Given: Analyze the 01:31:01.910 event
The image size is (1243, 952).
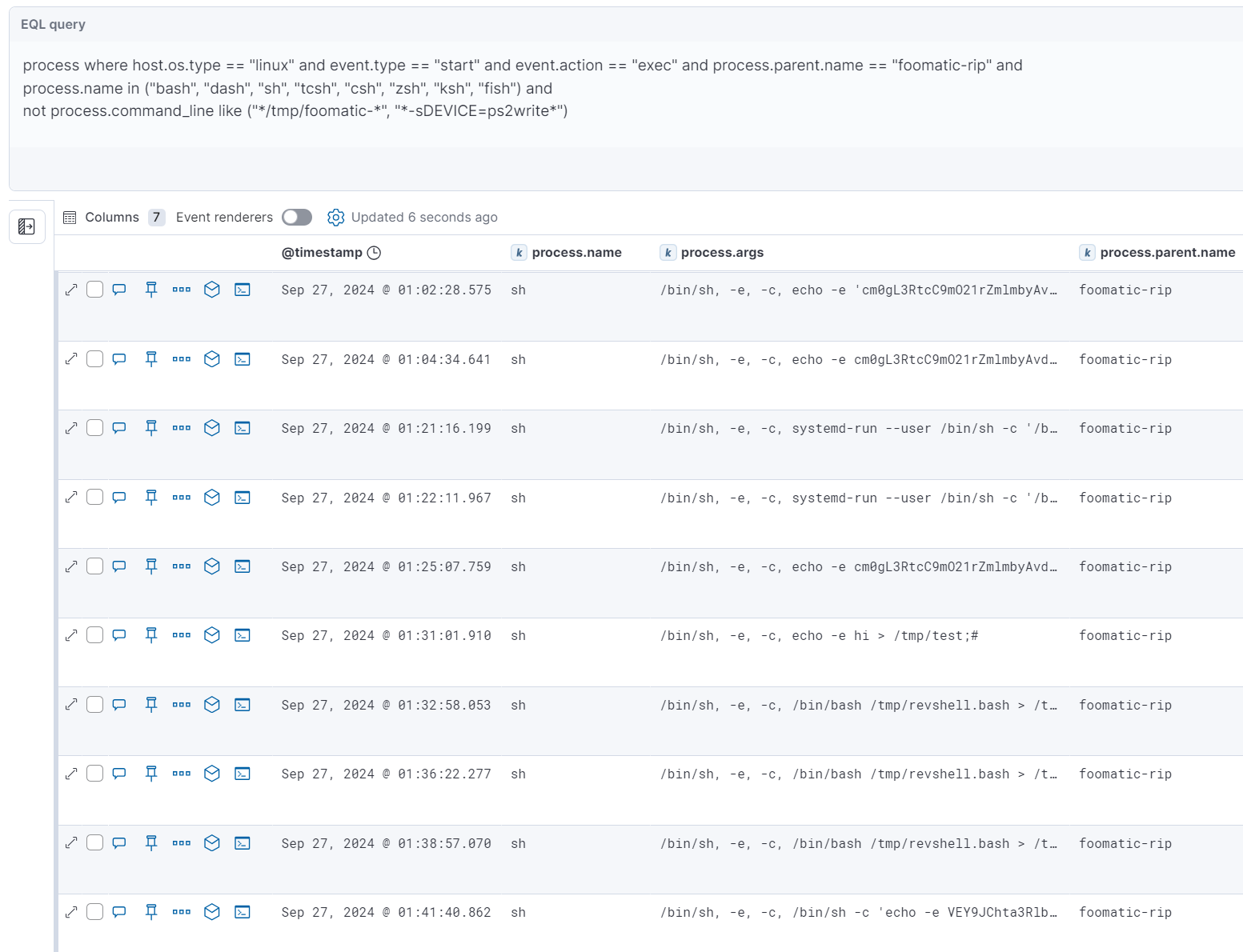Looking at the screenshot, I should pos(212,635).
